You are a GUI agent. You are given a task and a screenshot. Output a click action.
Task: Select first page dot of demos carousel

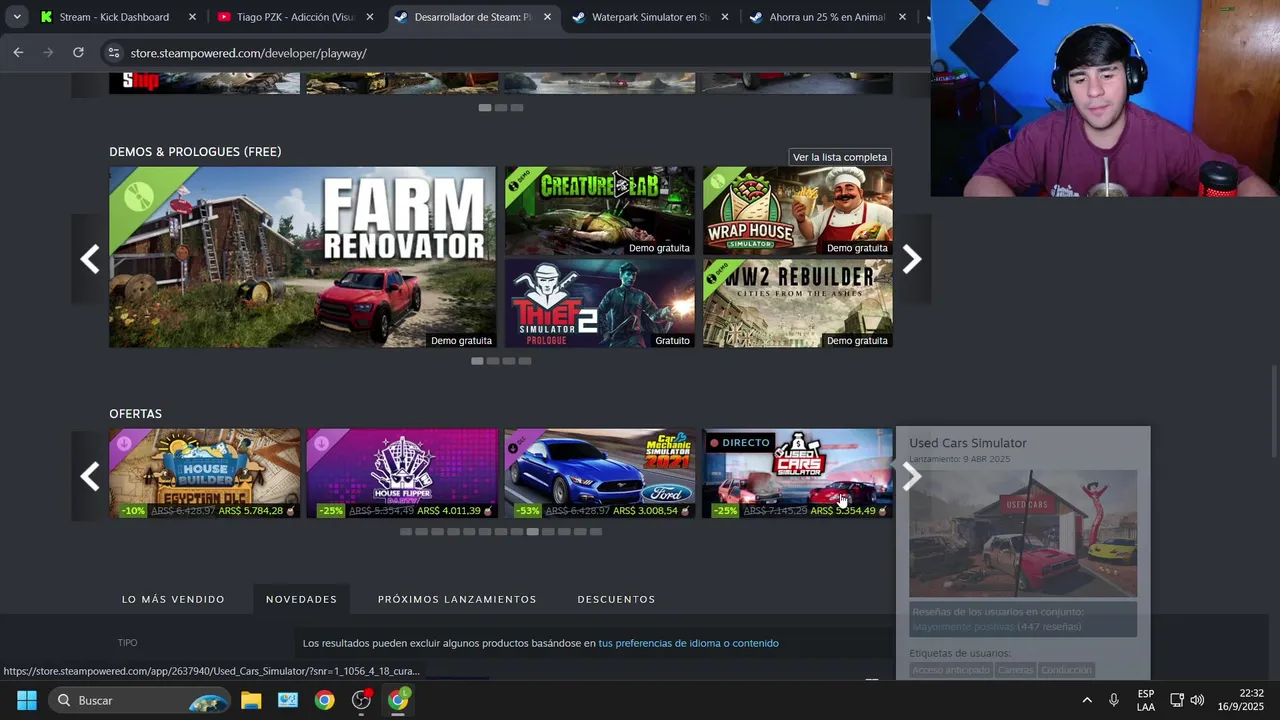click(477, 361)
